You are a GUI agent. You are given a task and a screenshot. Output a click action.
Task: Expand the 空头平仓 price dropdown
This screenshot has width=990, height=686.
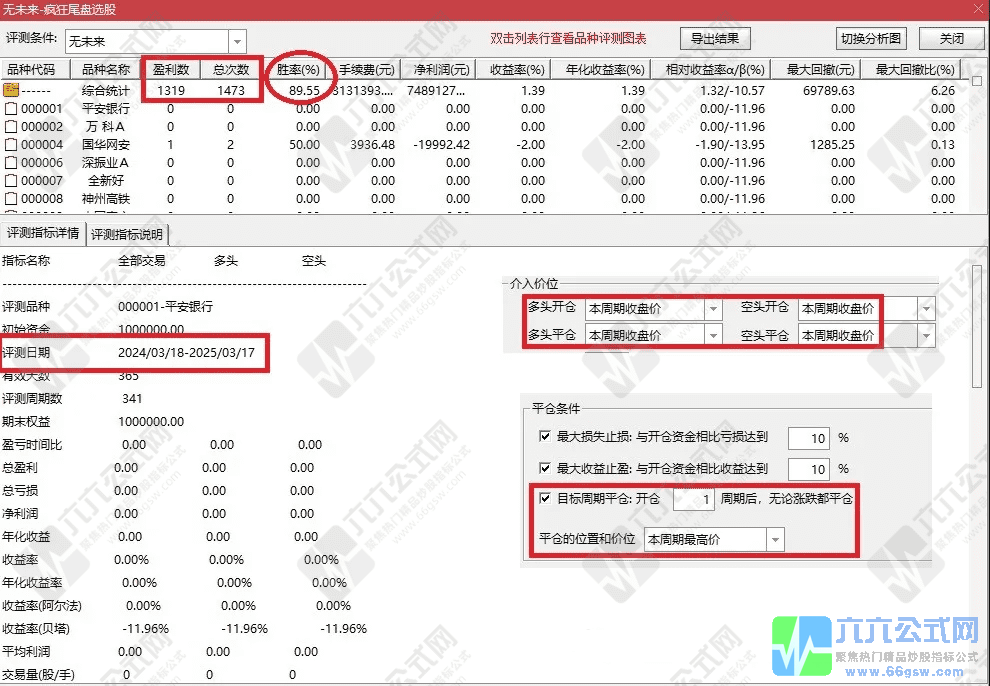pyautogui.click(x=926, y=335)
